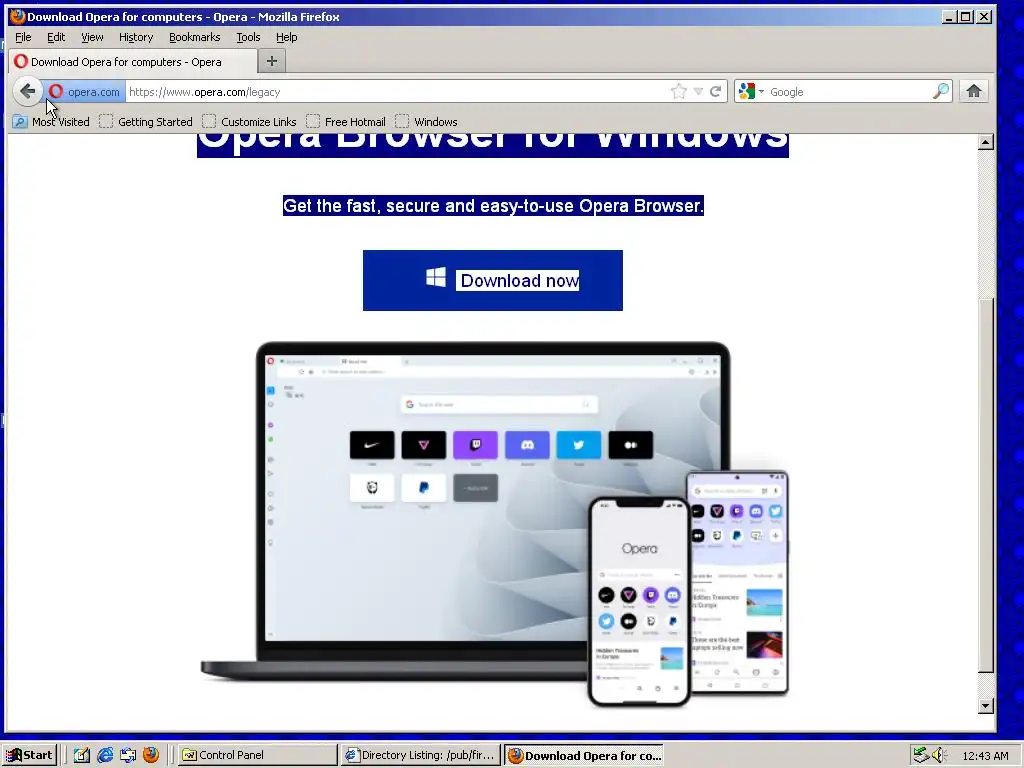Image resolution: width=1024 pixels, height=768 pixels.
Task: Click into the Google search box
Action: click(x=849, y=91)
